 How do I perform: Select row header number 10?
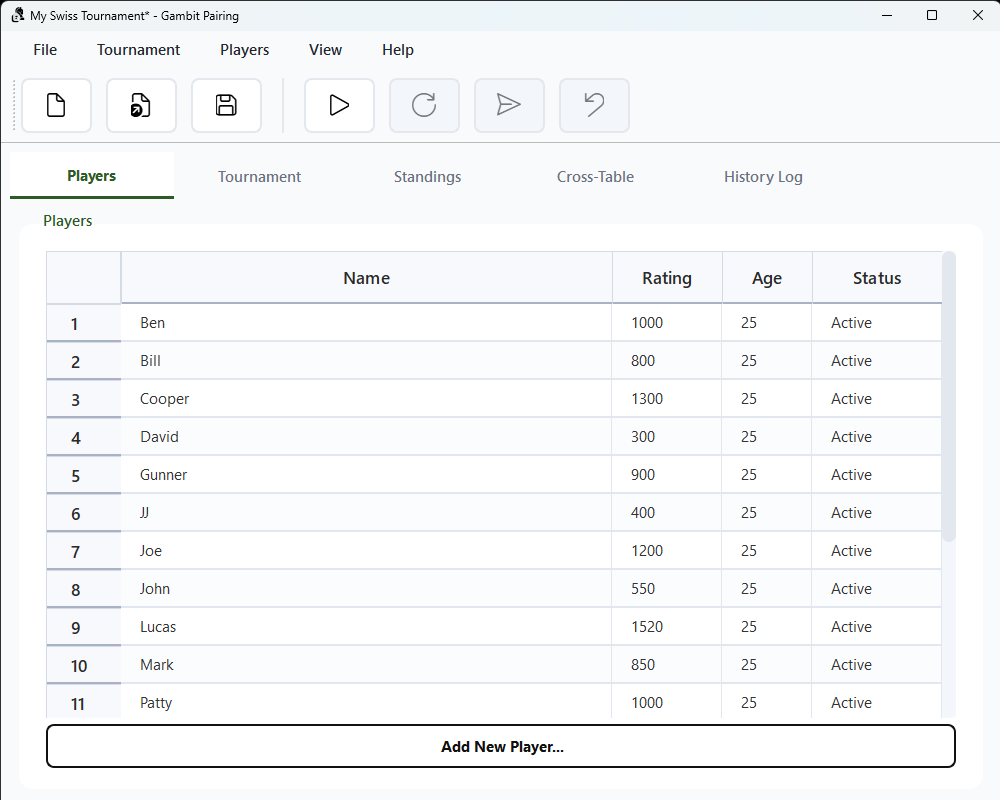click(84, 665)
